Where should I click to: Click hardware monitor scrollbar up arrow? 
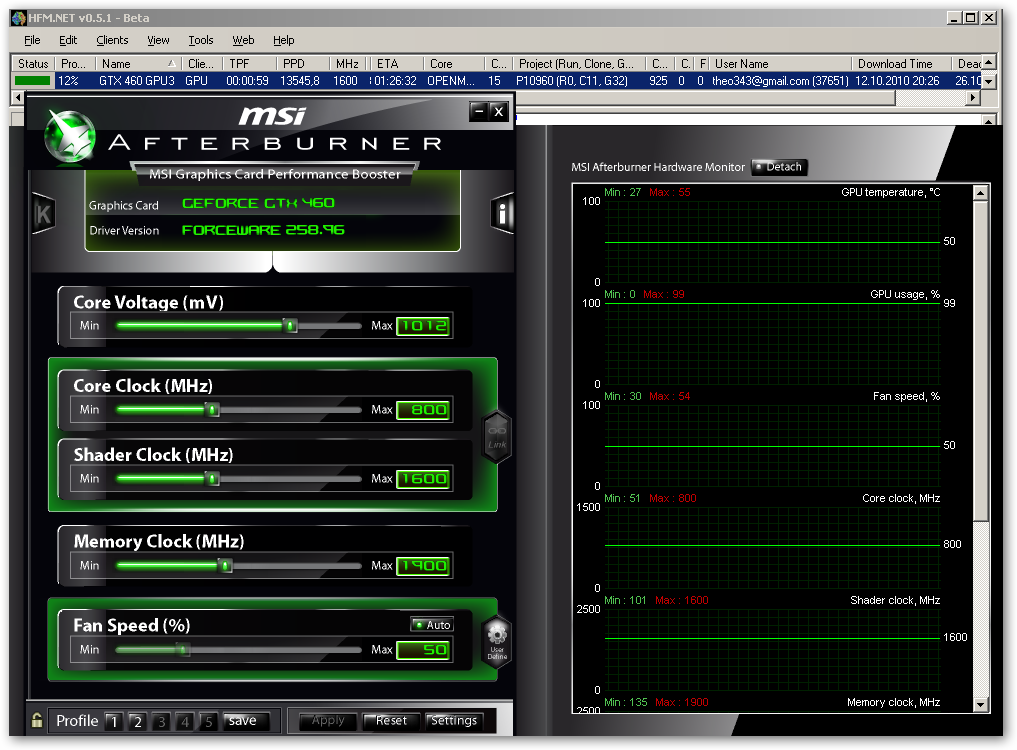pyautogui.click(x=980, y=193)
